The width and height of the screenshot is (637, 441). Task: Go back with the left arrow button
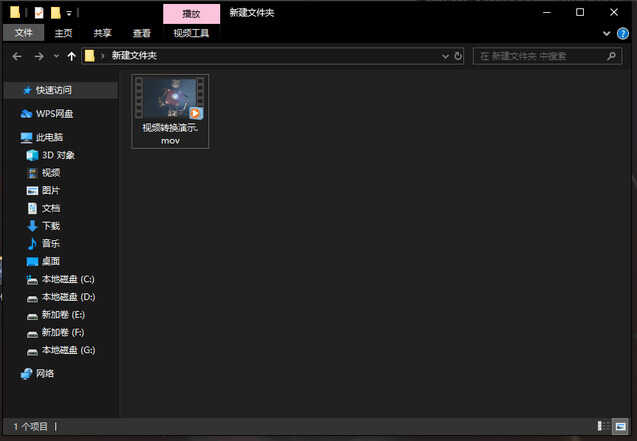coord(17,56)
